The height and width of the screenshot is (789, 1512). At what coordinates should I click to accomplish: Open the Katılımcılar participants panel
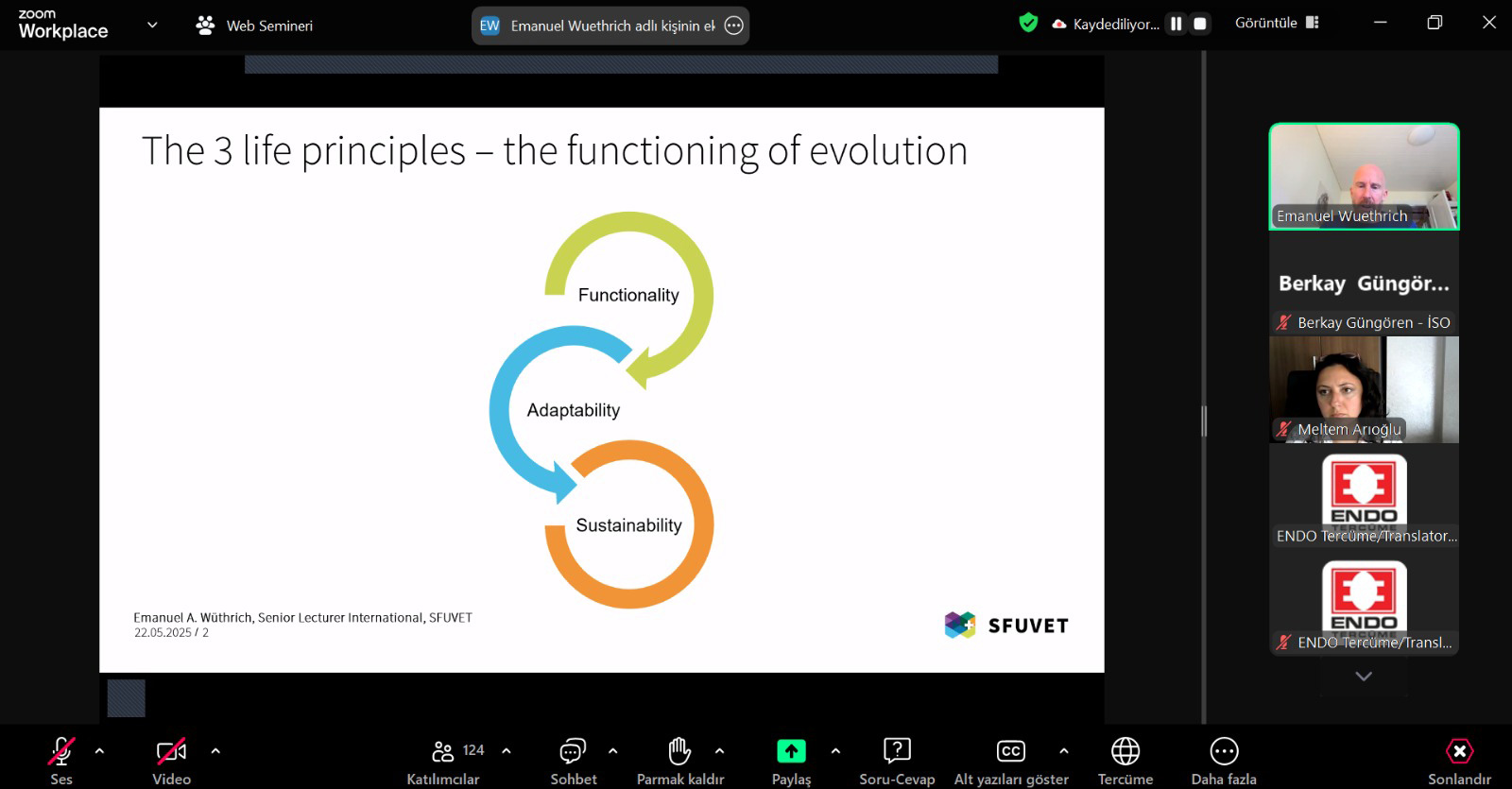point(443,761)
